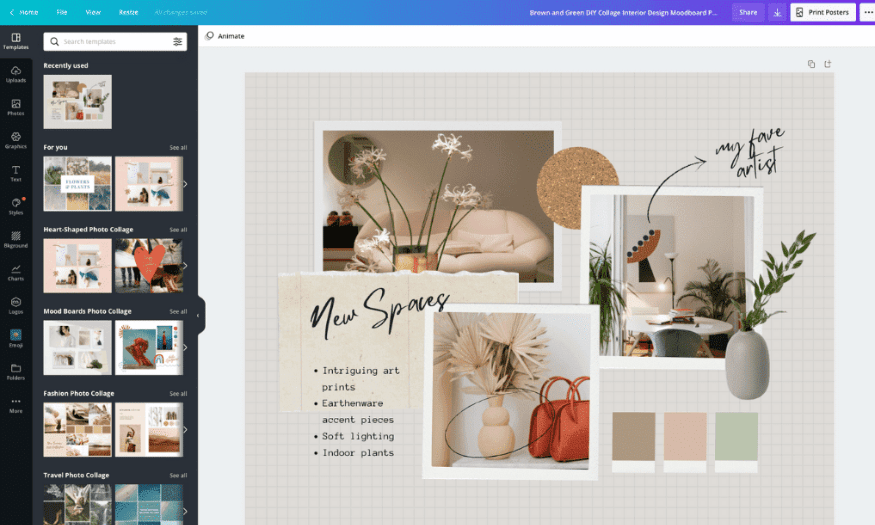Open the Resize menu
This screenshot has width=875, height=525.
[128, 12]
